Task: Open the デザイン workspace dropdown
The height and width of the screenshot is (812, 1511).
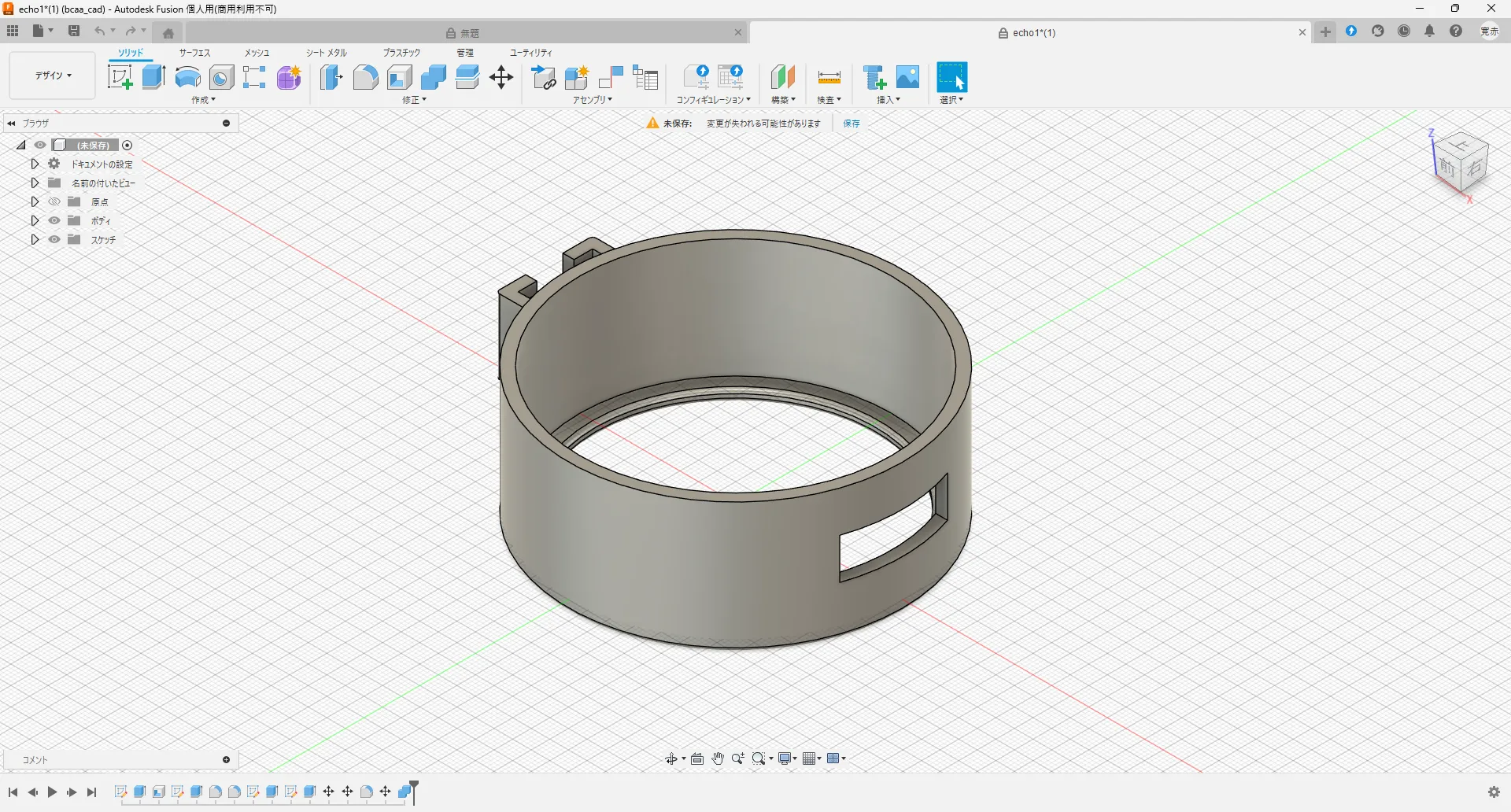Action: 53,76
